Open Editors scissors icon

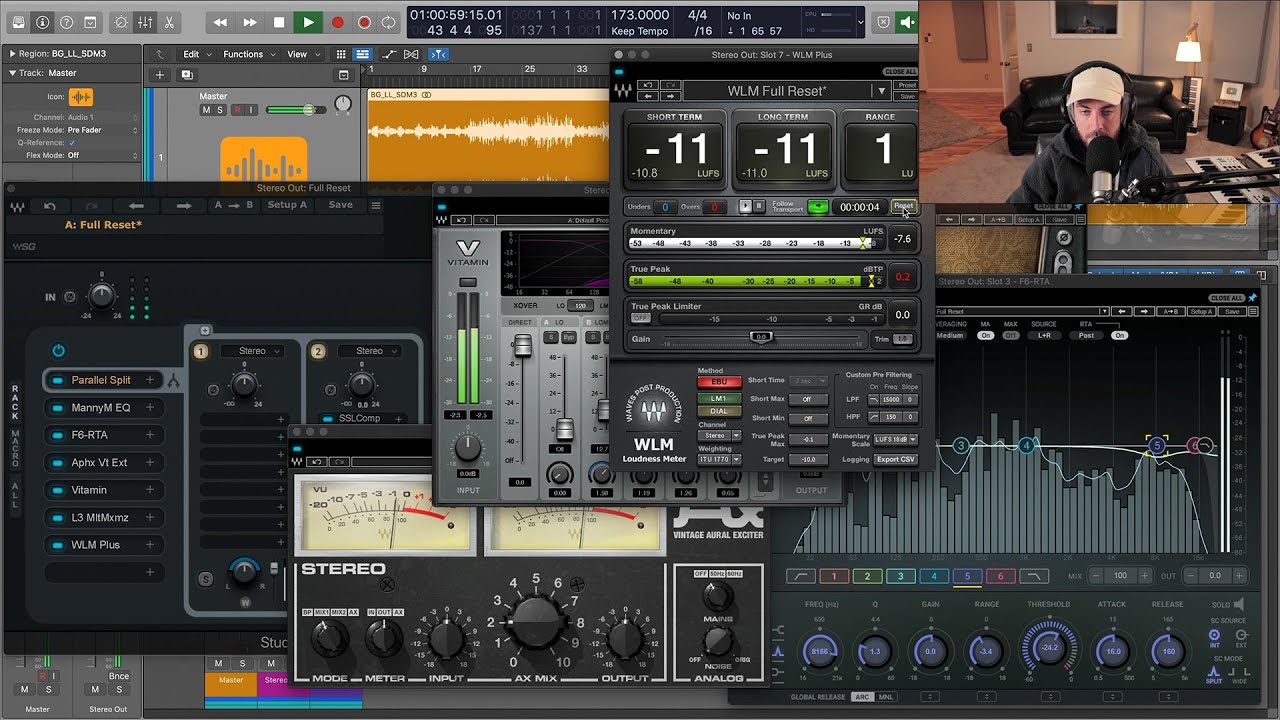tap(168, 22)
